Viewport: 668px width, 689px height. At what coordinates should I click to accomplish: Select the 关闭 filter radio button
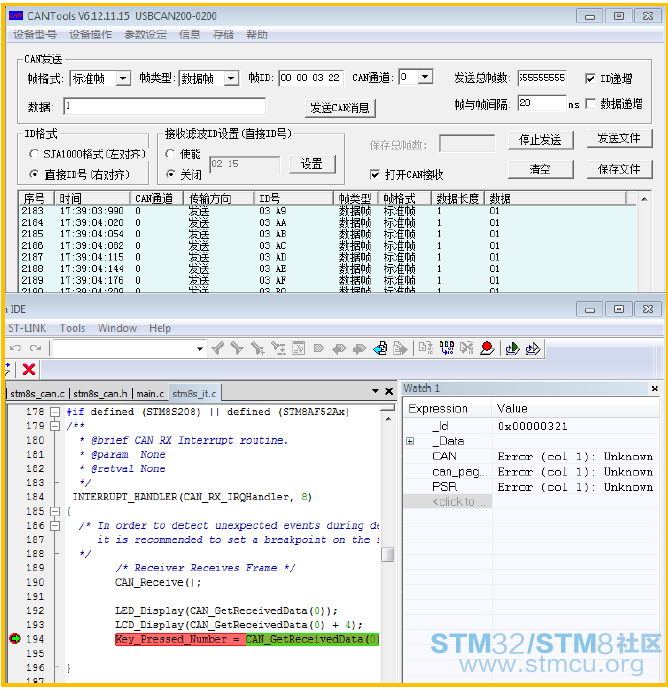coord(170,174)
